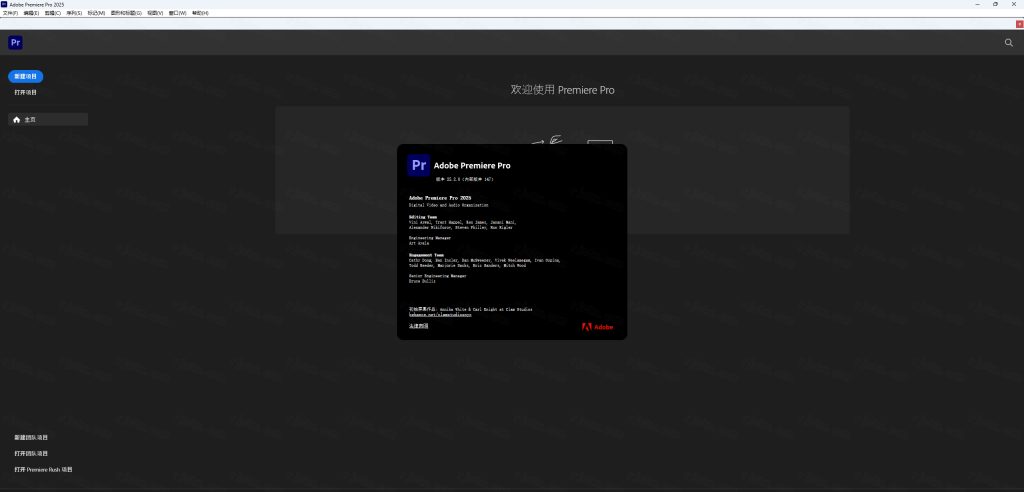This screenshot has width=1024, height=492.
Task: Select 新建团队项目 in the sidebar
Action: (x=31, y=438)
